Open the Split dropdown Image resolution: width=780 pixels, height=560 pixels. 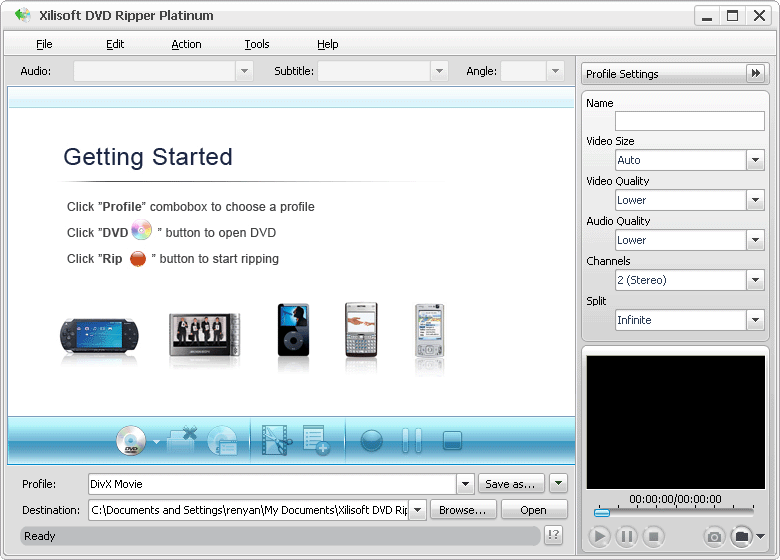click(755, 320)
